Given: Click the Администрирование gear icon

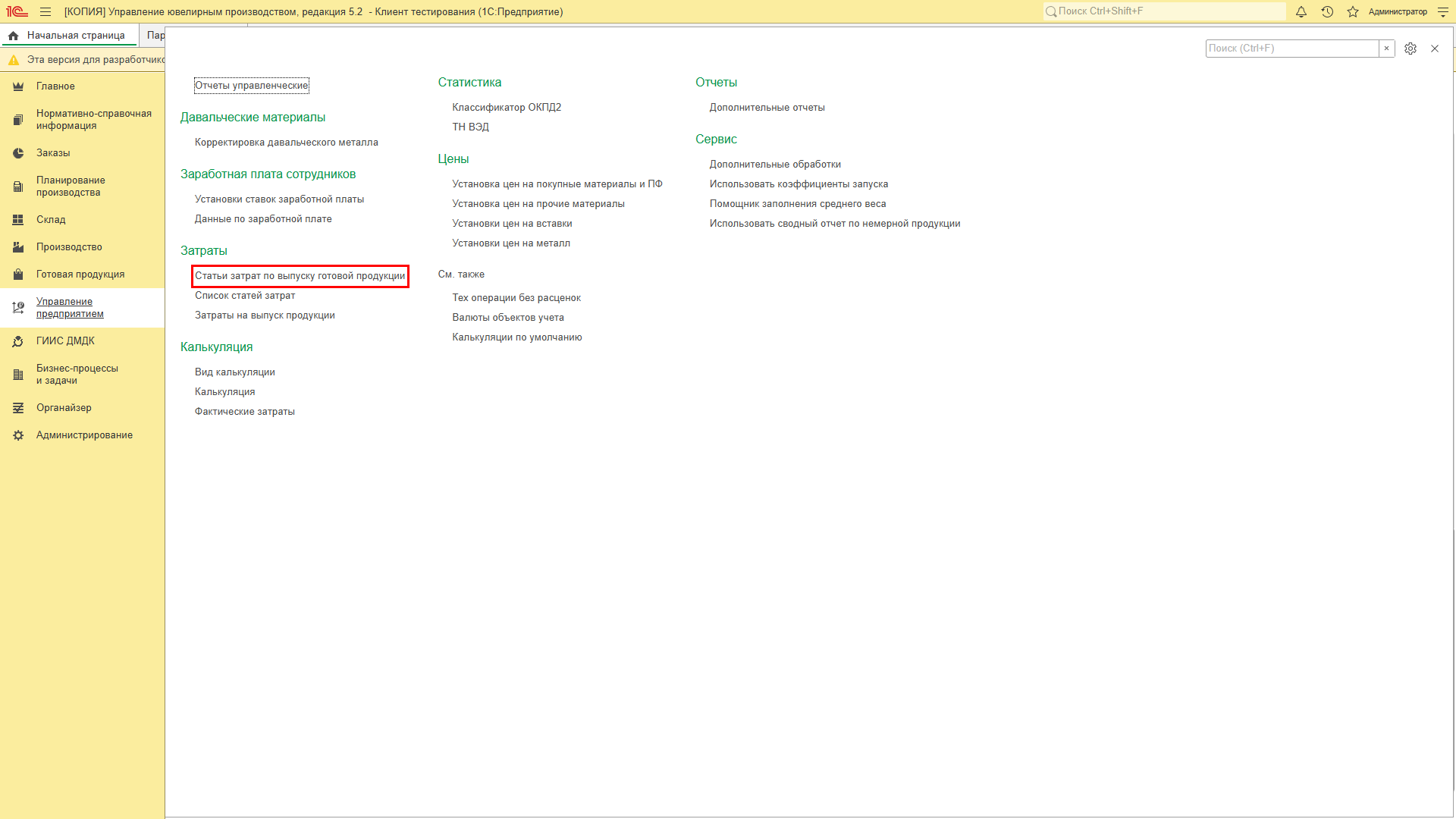Looking at the screenshot, I should pyautogui.click(x=18, y=435).
